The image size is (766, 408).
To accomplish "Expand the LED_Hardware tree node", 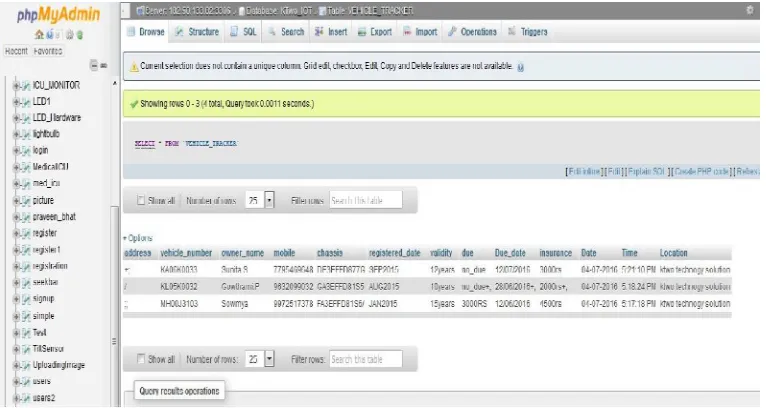I will pos(16,118).
